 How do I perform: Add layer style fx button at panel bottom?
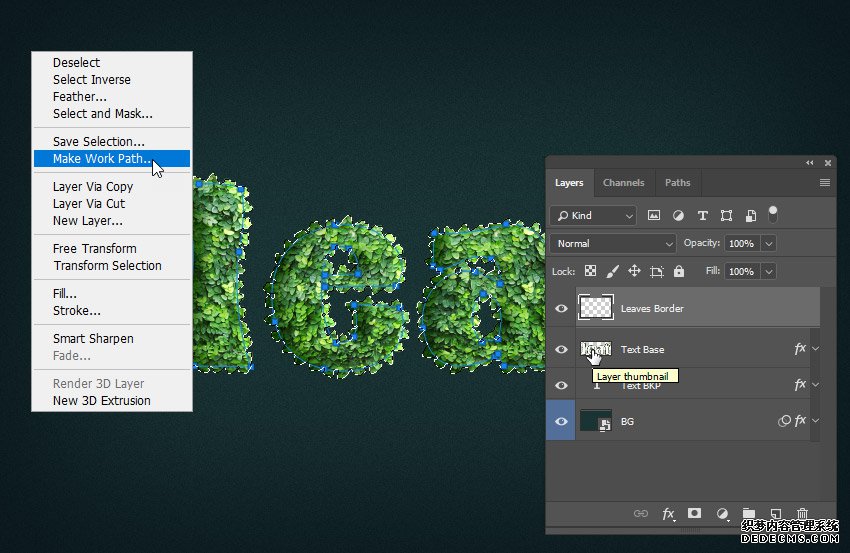pyautogui.click(x=668, y=513)
